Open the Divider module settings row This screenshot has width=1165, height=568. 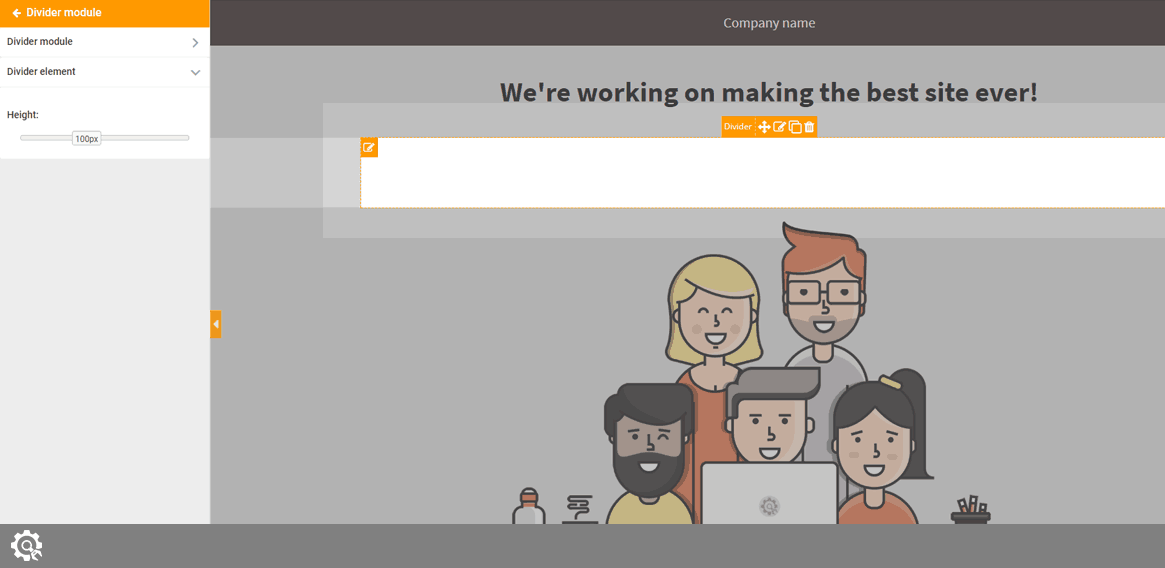click(x=90, y=42)
